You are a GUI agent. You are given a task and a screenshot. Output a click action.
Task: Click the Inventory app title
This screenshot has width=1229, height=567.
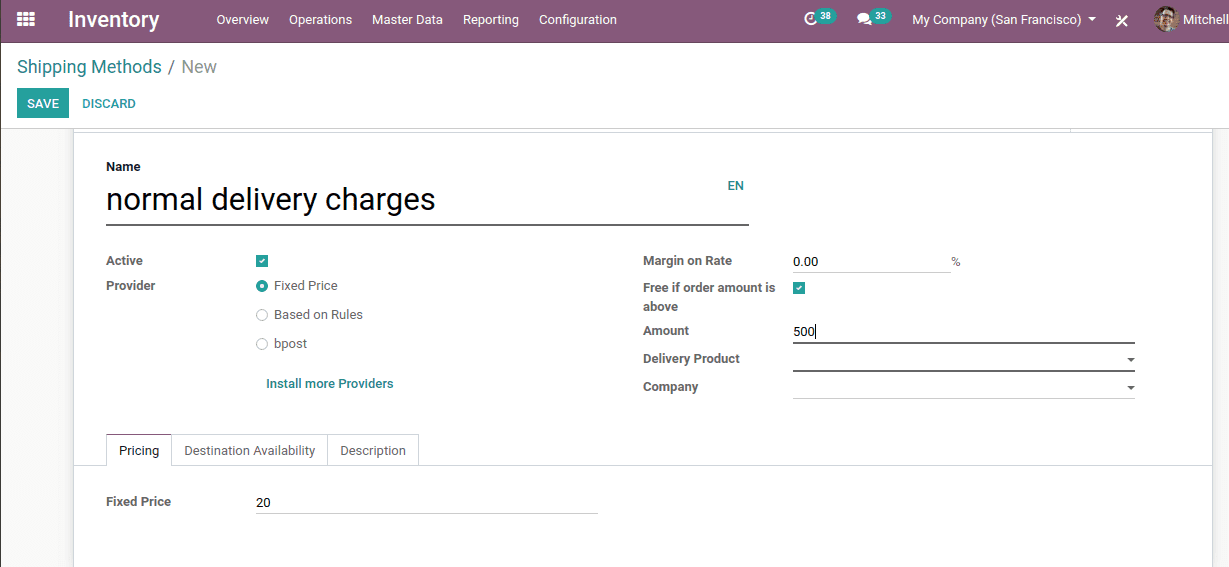113,19
